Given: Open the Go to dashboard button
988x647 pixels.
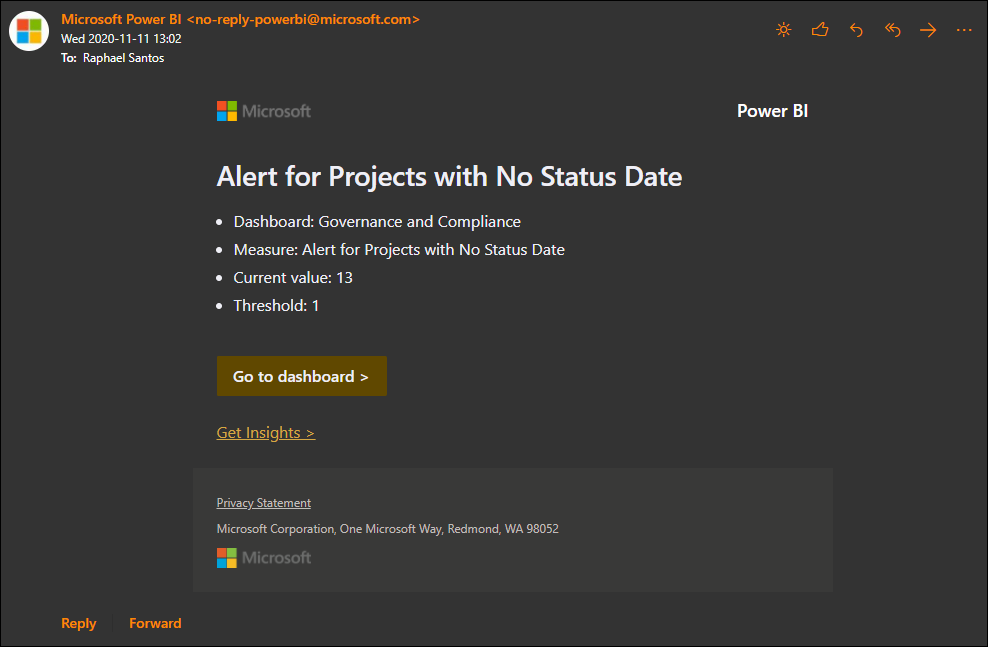Looking at the screenshot, I should pyautogui.click(x=302, y=376).
